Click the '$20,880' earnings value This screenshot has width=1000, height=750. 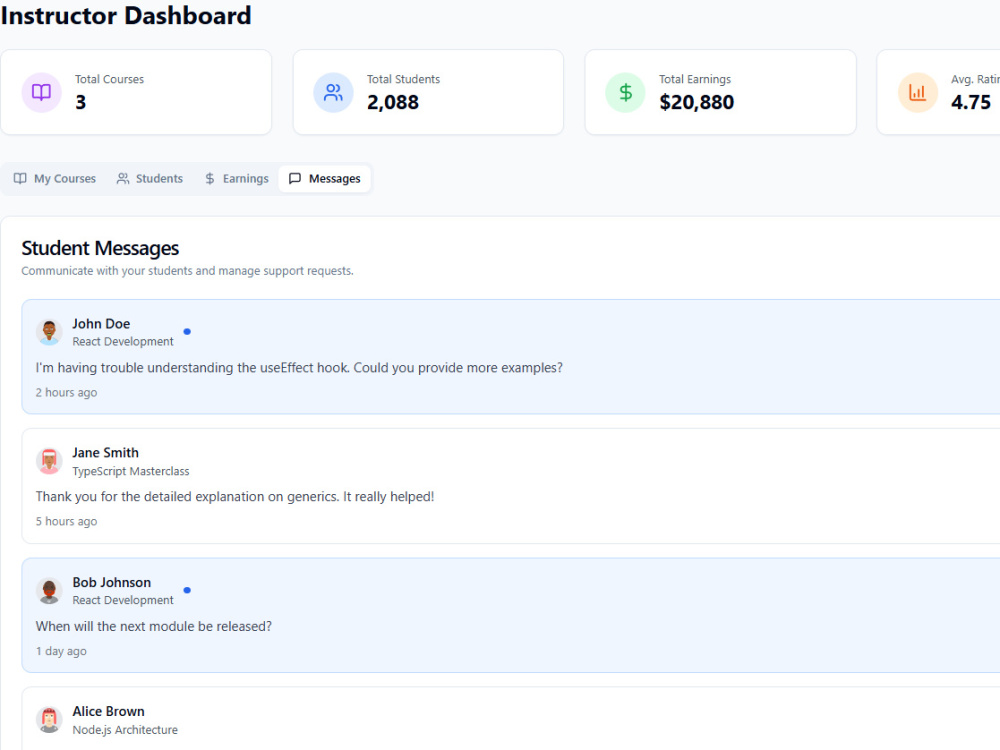(696, 102)
